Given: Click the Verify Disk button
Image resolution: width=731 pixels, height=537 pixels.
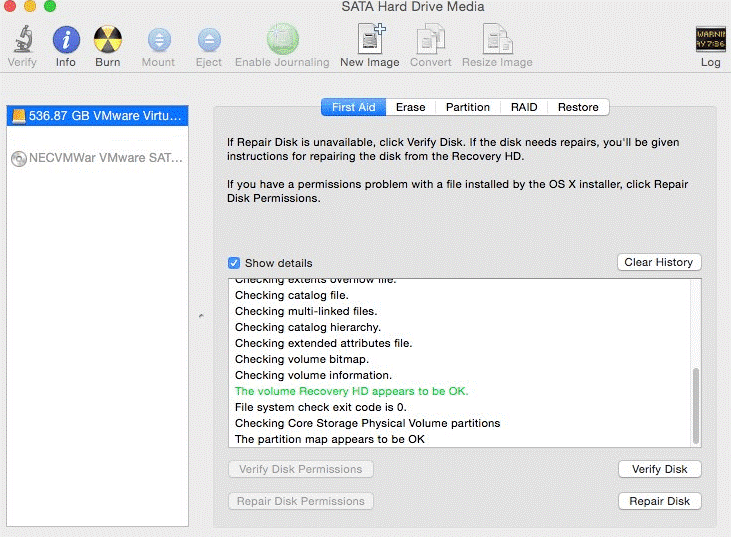Looking at the screenshot, I should pos(660,469).
